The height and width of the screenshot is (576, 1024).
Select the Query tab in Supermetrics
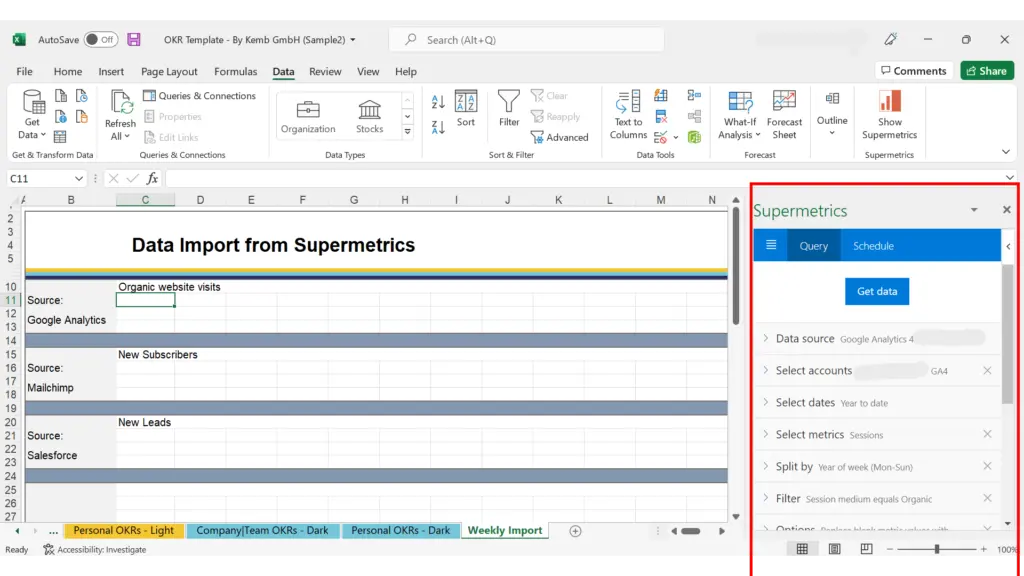tap(814, 246)
